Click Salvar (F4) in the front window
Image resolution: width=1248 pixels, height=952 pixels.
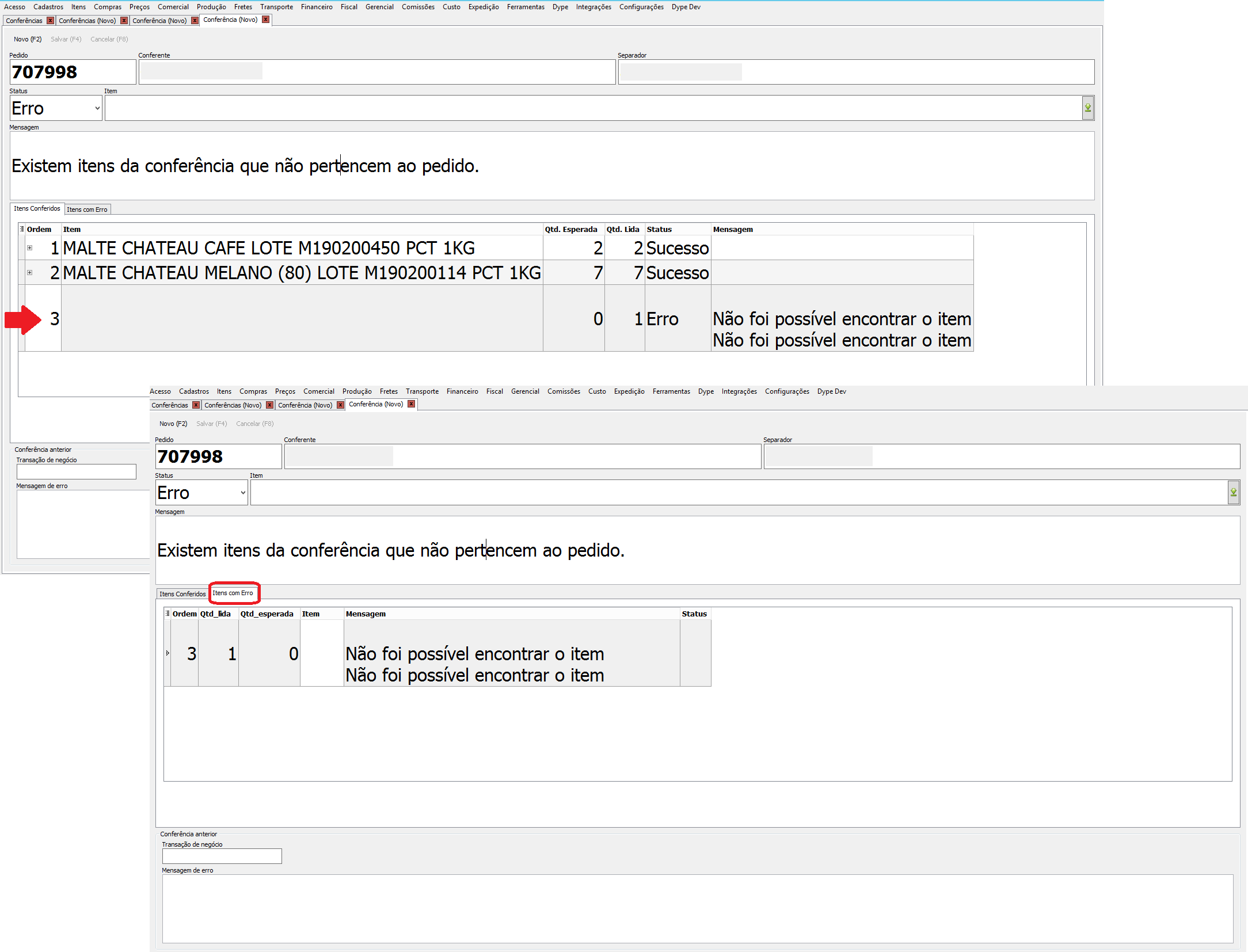(x=212, y=424)
